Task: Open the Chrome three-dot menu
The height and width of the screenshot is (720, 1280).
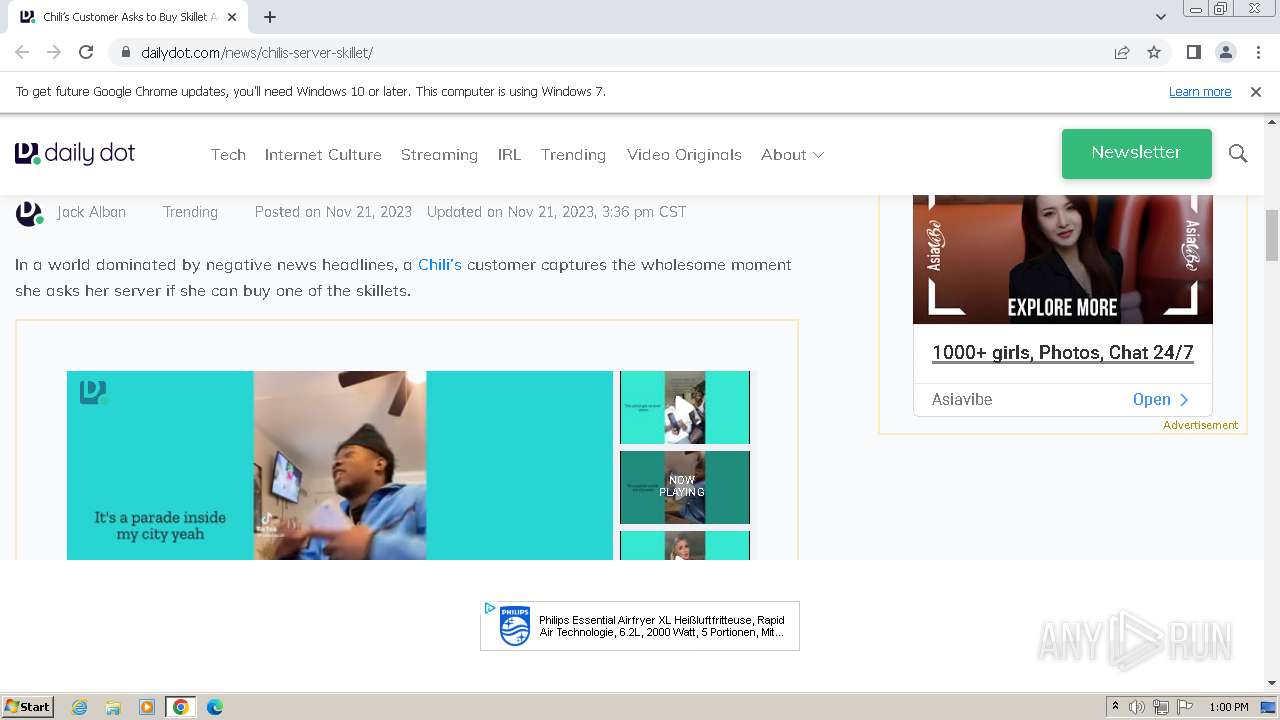Action: tap(1258, 52)
